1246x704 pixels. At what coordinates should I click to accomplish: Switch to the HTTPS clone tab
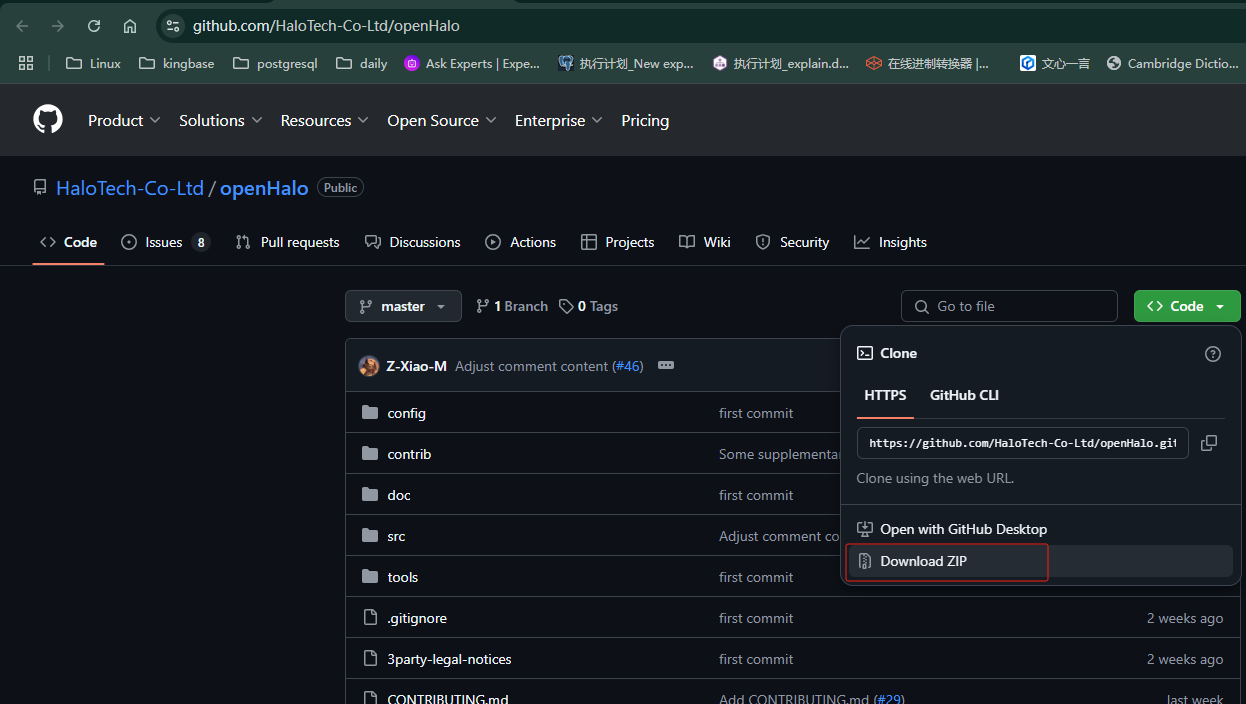click(x=885, y=395)
